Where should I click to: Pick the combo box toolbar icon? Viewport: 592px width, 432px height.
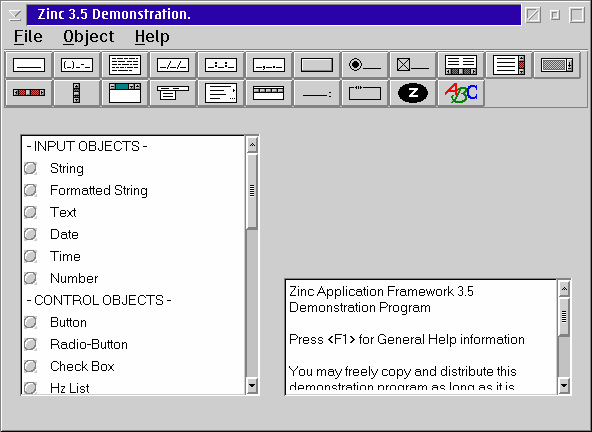(x=557, y=65)
